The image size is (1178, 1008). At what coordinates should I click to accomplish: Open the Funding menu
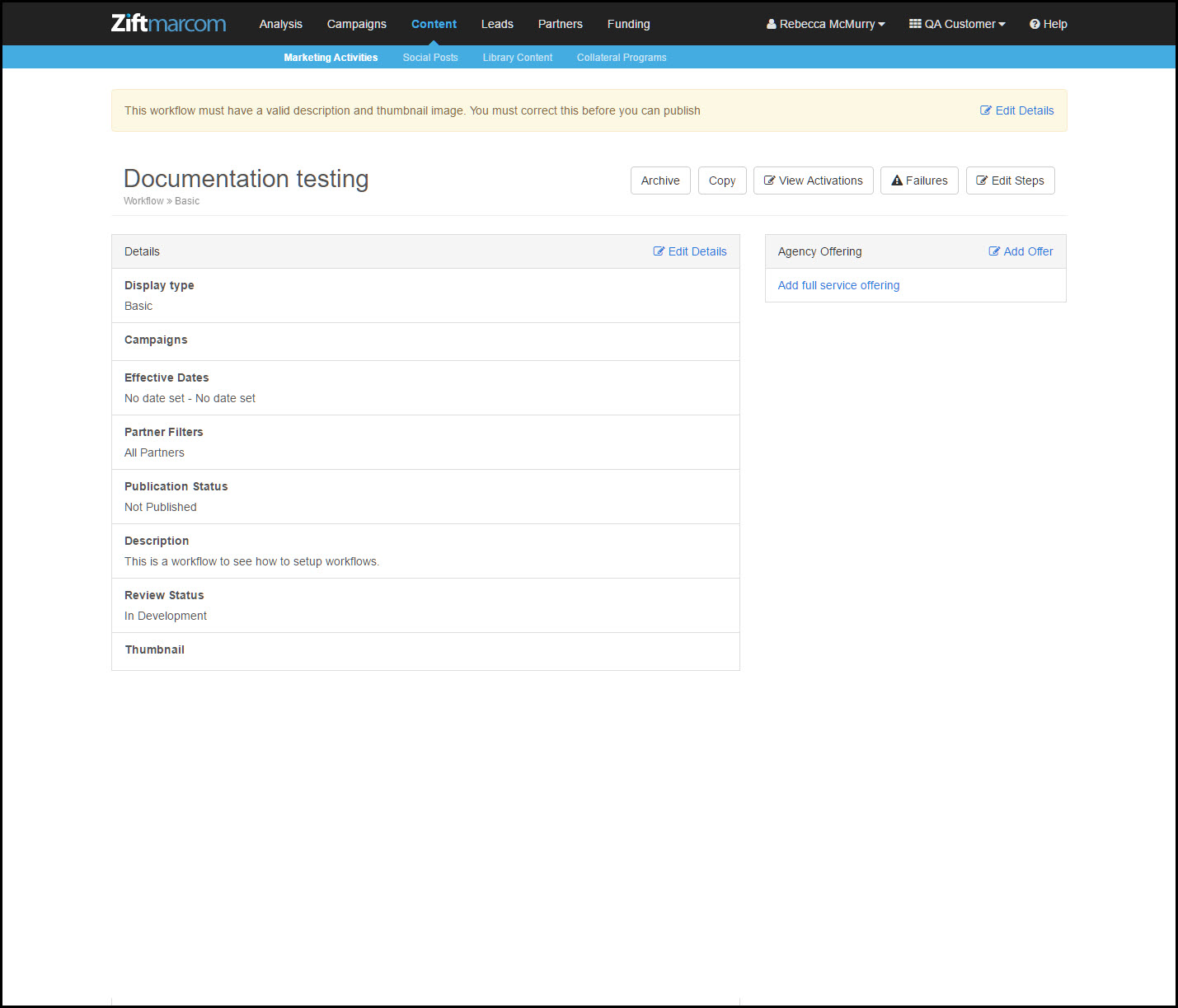tap(628, 24)
